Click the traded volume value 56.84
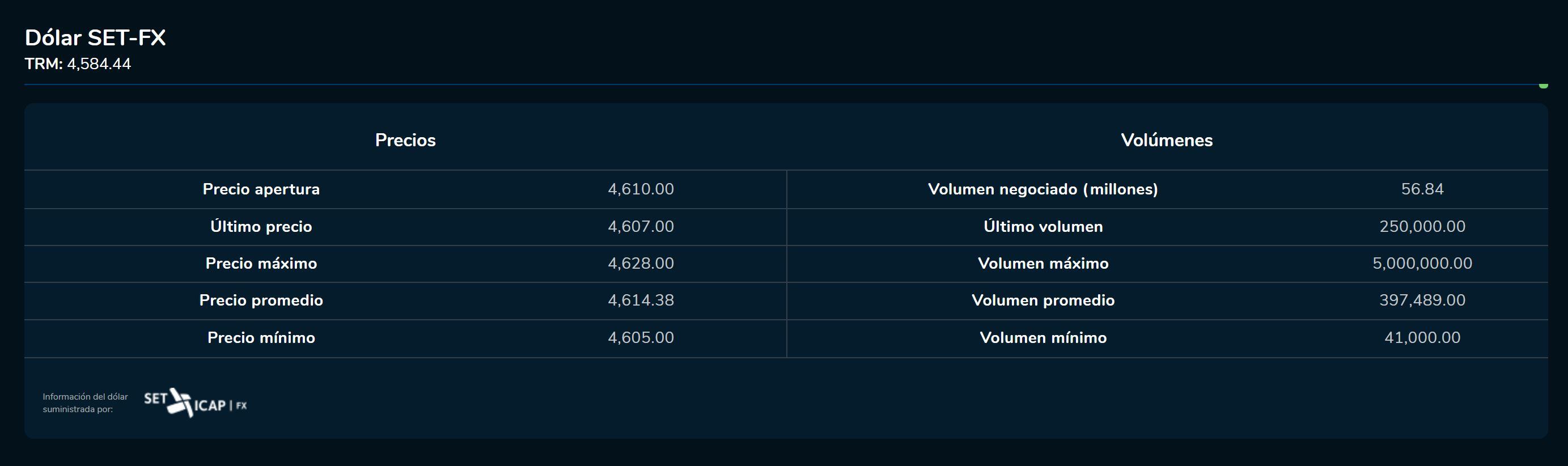Screen dimensions: 1568x466 tap(1422, 189)
